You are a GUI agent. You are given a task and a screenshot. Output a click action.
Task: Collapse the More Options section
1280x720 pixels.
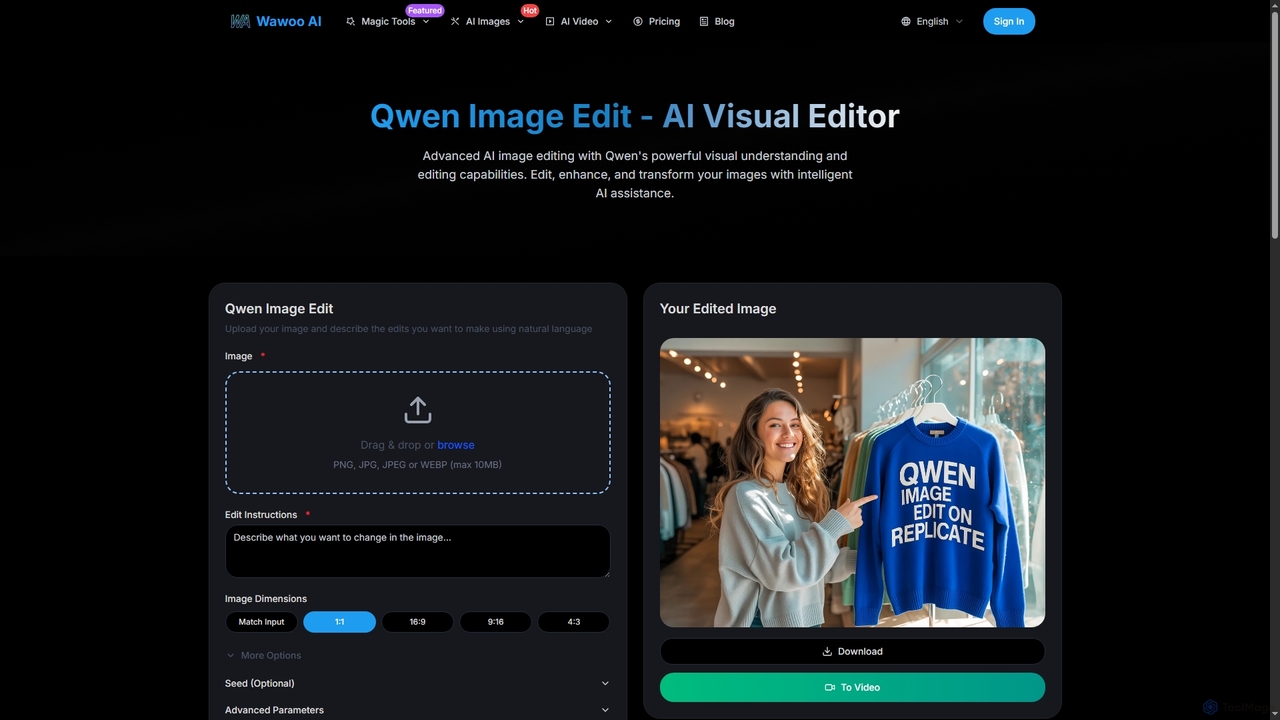(x=264, y=655)
